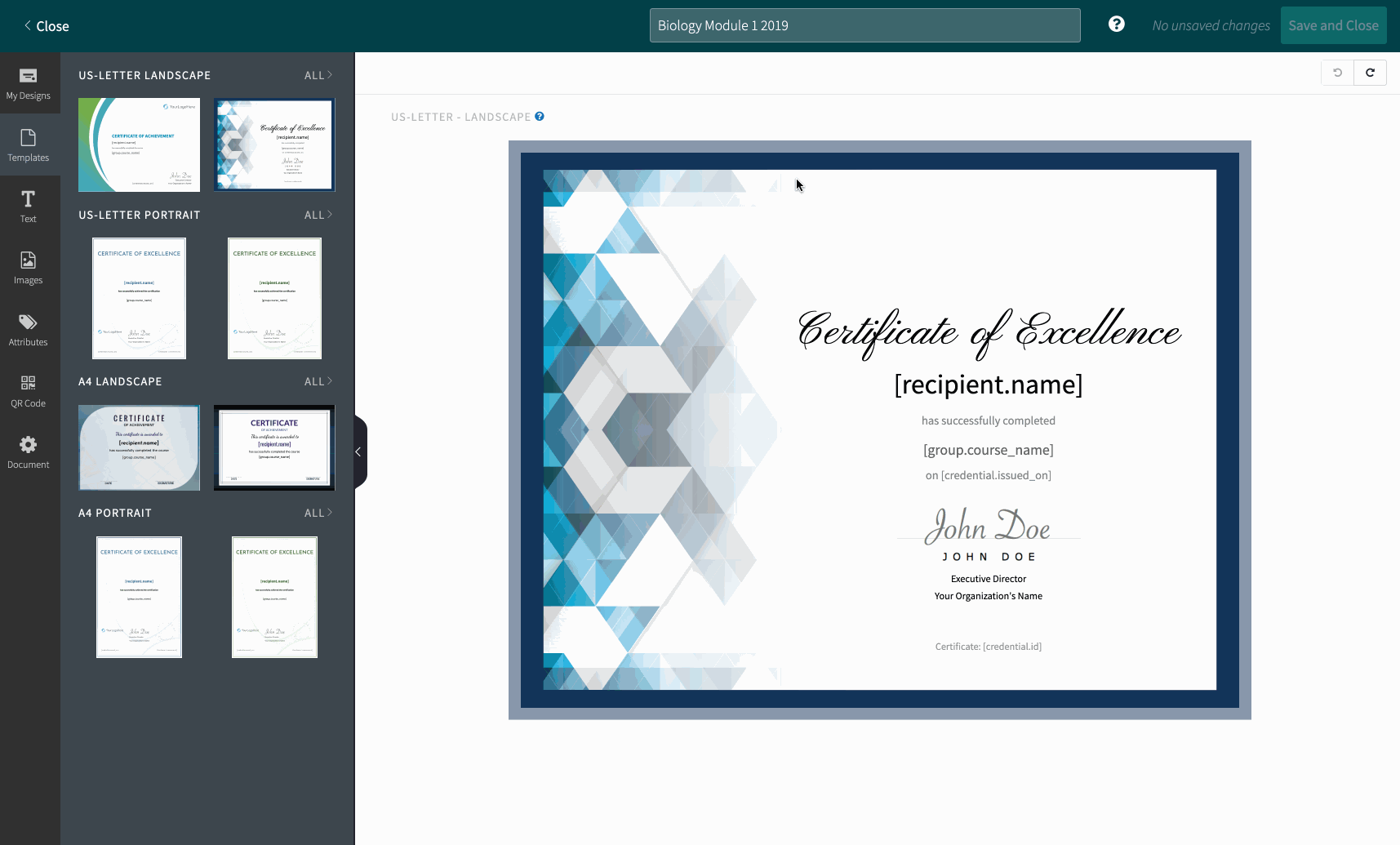Choose the green swoosh Certificate of Achievement template
Viewport: 1400px width, 845px height.
[139, 145]
